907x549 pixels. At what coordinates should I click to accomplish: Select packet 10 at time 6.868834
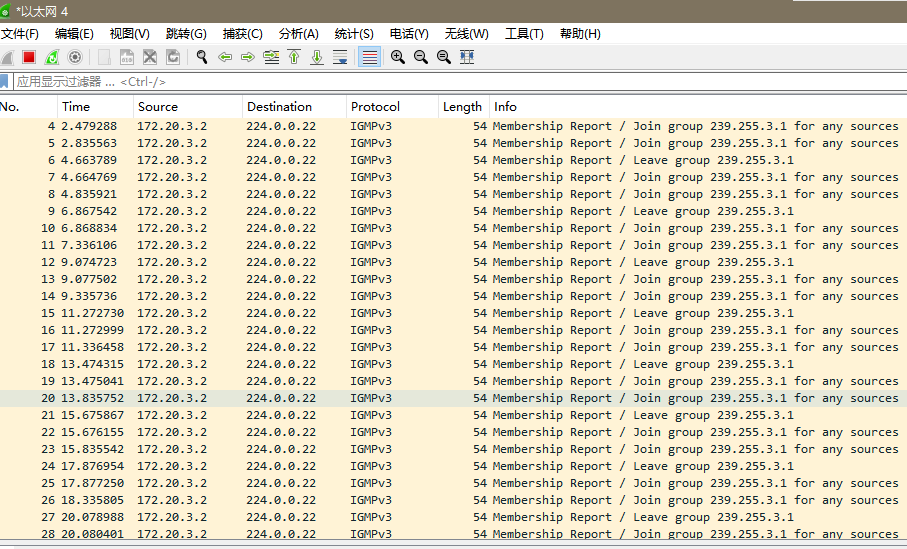click(x=454, y=228)
